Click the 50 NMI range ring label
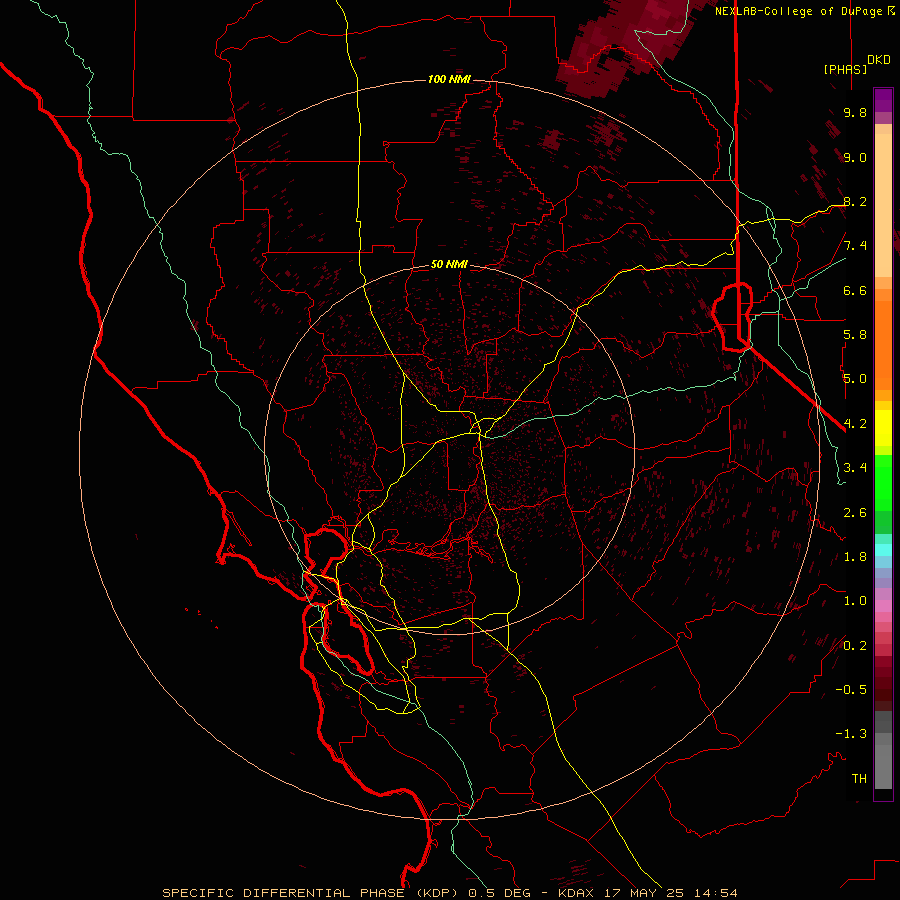This screenshot has height=900, width=900. (x=449, y=264)
